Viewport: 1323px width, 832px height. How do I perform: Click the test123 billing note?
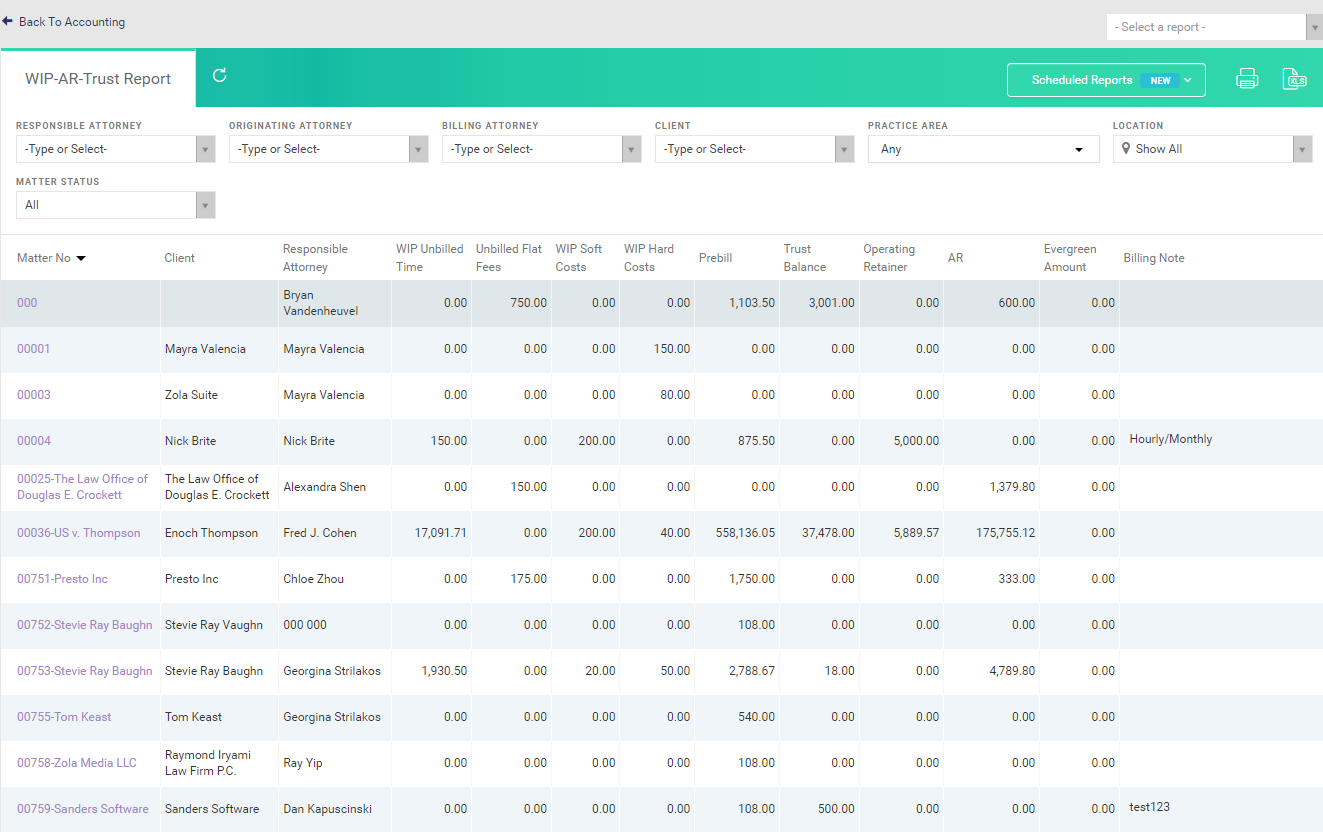point(1150,807)
